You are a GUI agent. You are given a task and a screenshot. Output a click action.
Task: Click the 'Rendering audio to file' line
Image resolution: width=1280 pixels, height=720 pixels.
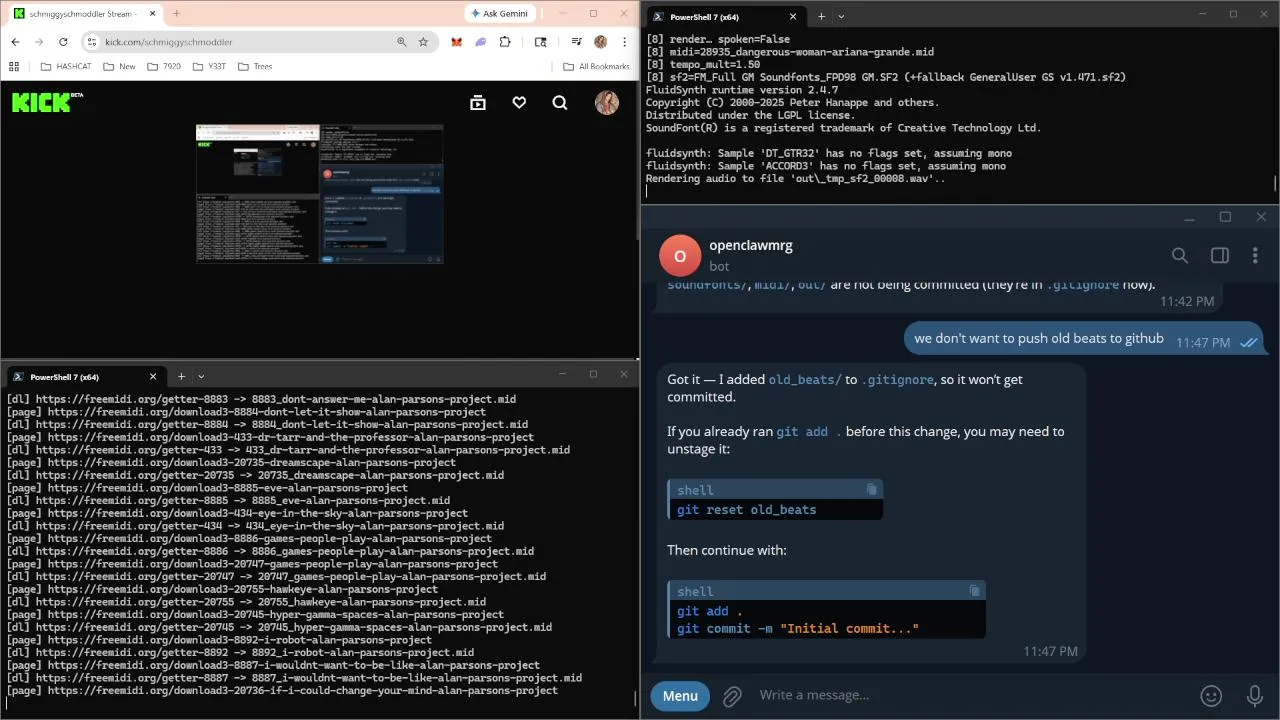(795, 178)
